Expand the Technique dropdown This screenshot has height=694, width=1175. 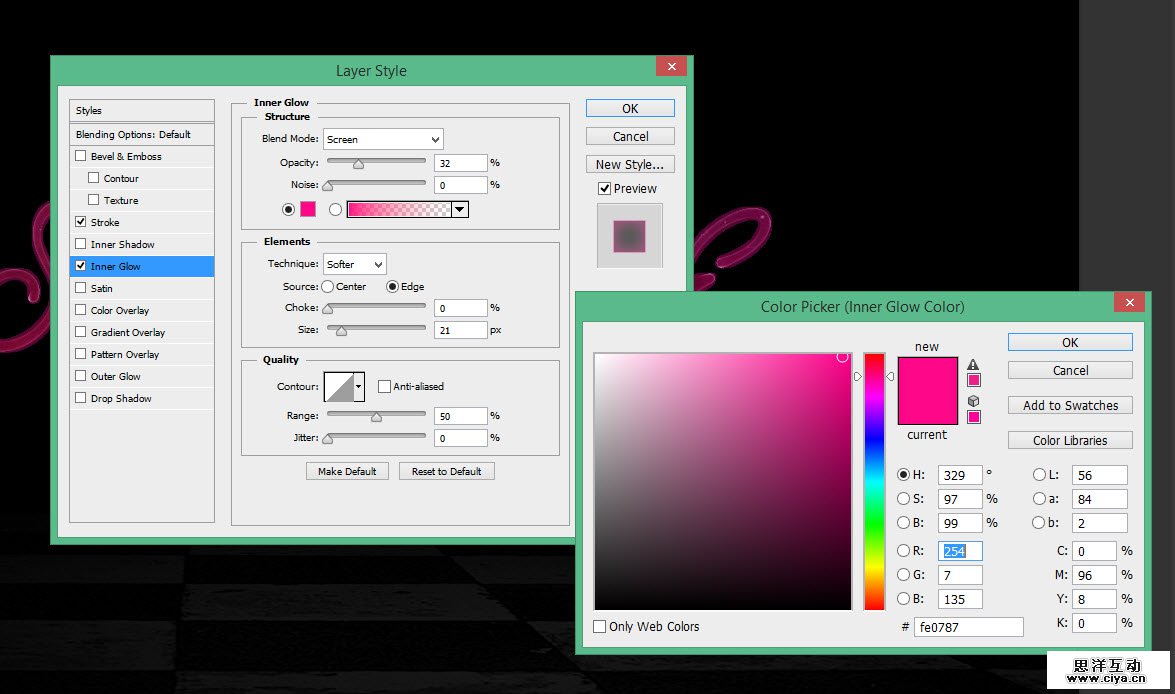coord(354,264)
